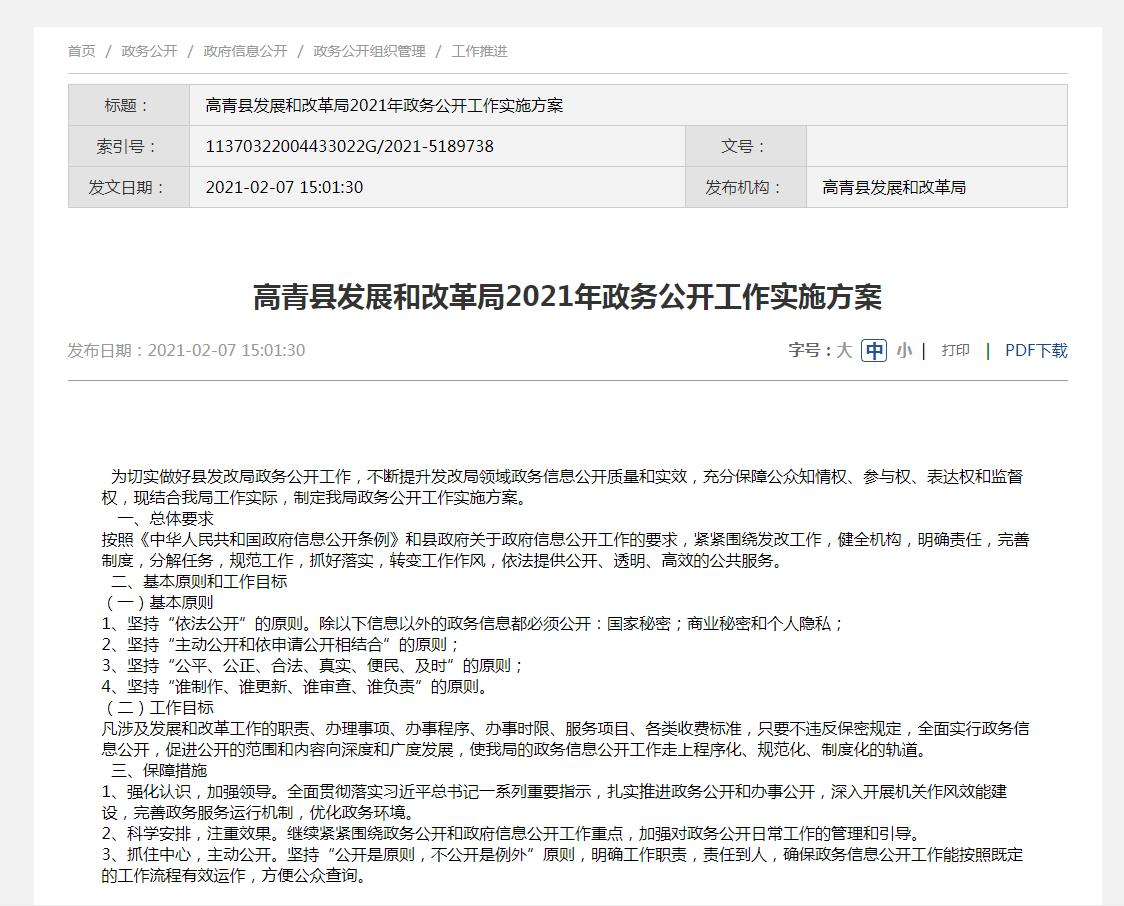
Task: Select 工作推进 breadcrumb item
Action: point(479,51)
